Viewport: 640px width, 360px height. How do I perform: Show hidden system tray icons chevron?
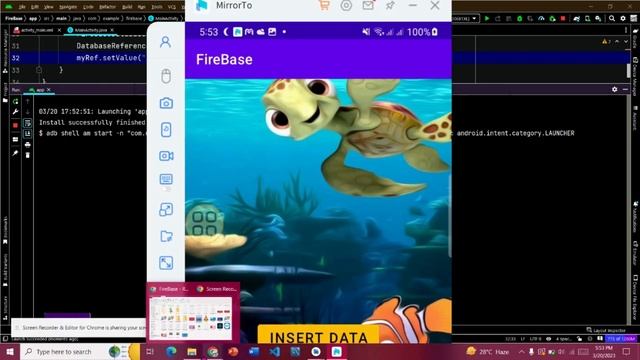(522, 351)
